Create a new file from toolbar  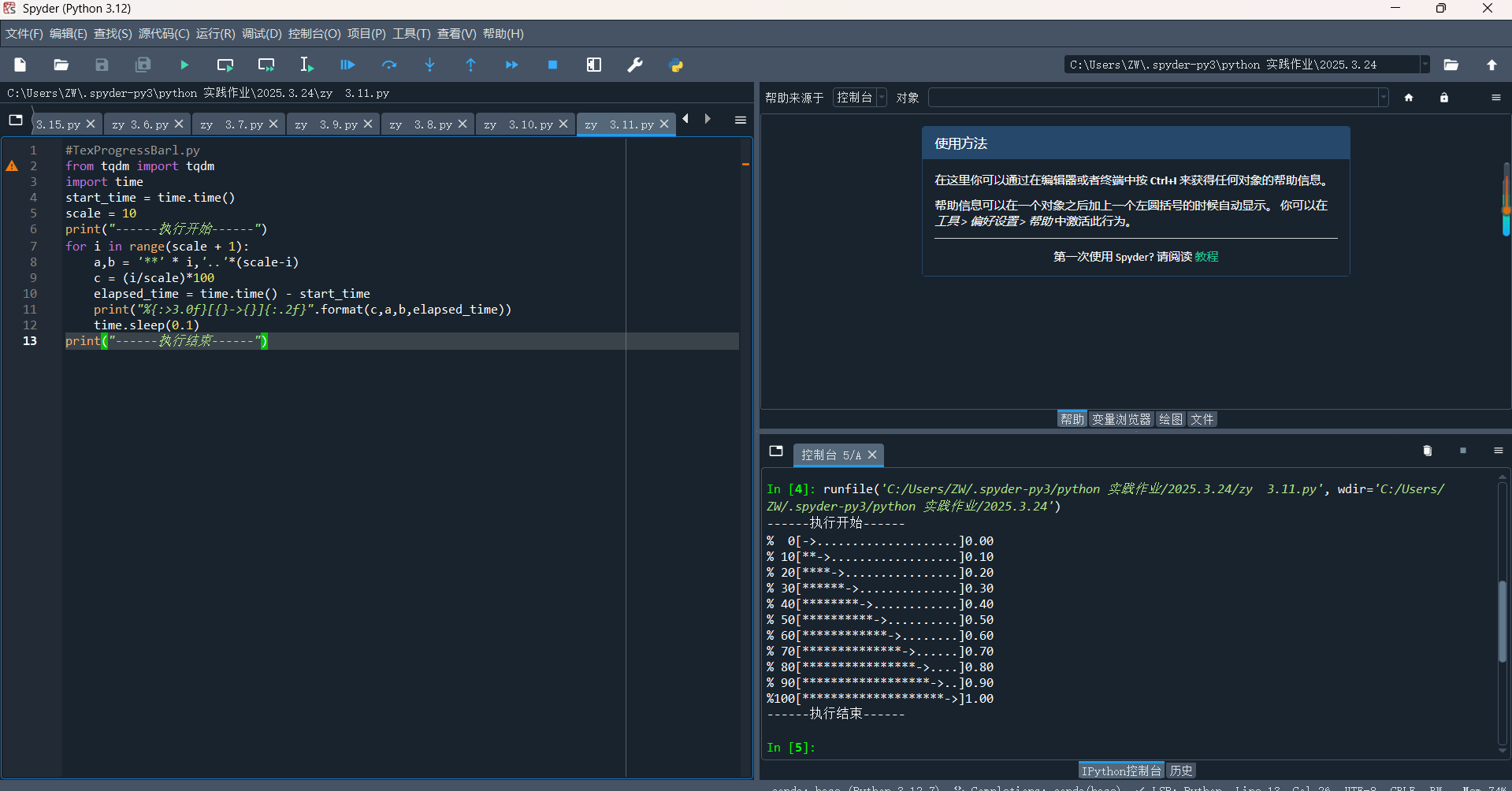[20, 65]
